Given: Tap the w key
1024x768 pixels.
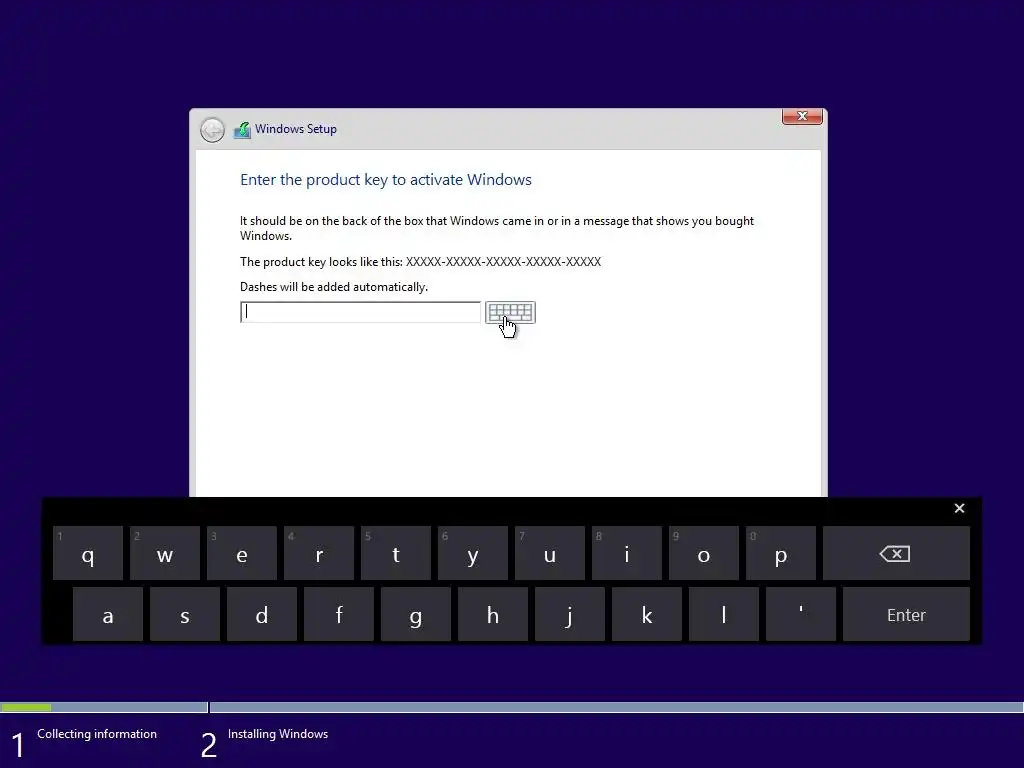Looking at the screenshot, I should tap(165, 553).
